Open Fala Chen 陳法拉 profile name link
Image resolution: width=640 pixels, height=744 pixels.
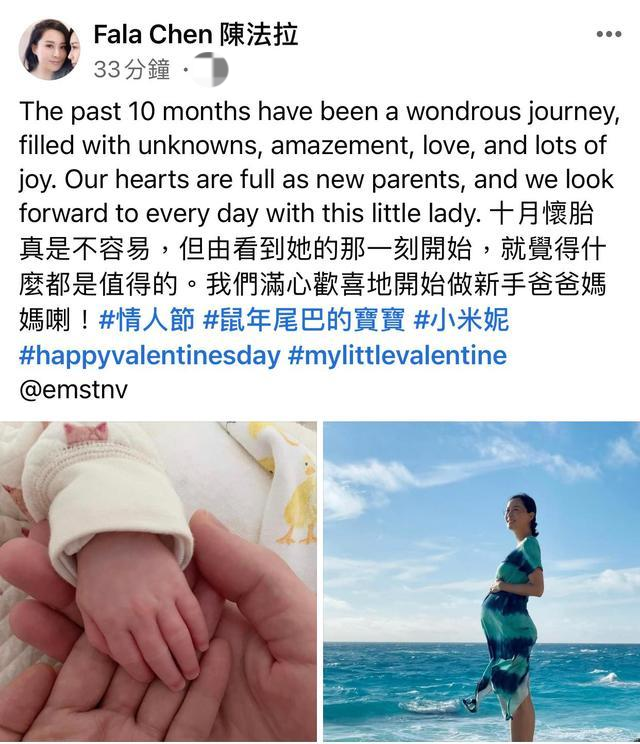[x=195, y=35]
